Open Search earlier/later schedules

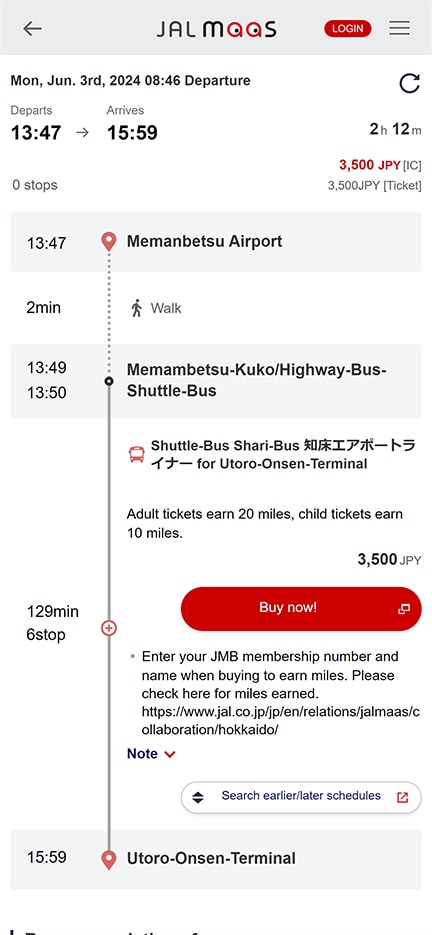tap(301, 797)
